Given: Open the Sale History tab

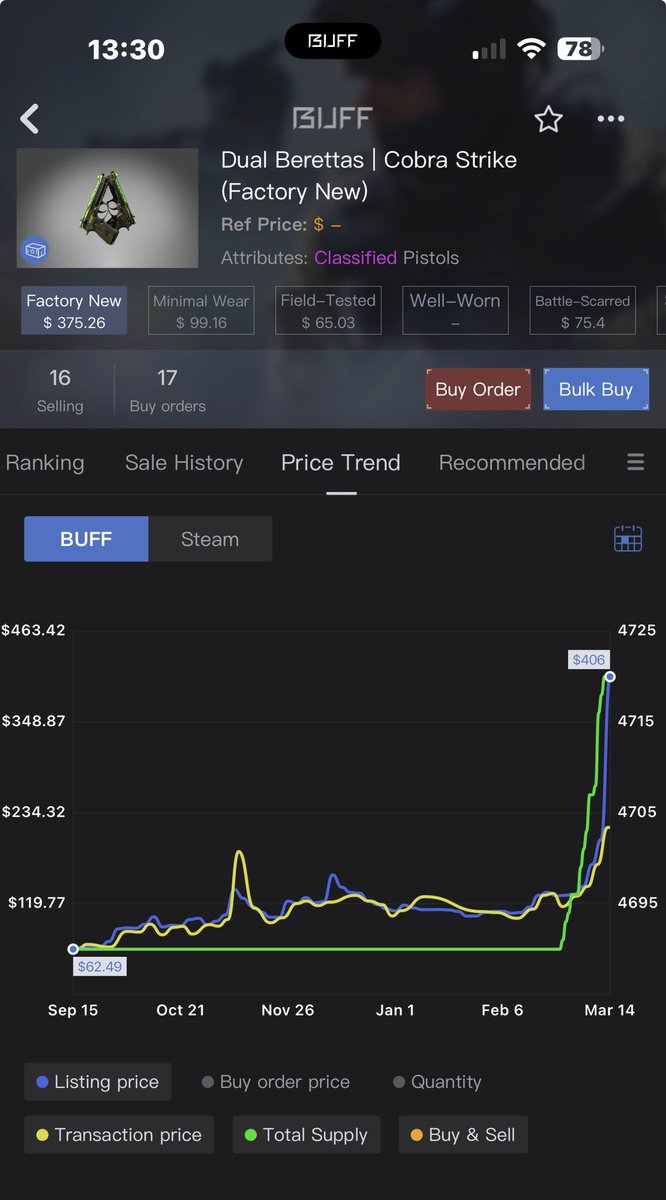Looking at the screenshot, I should coord(184,463).
